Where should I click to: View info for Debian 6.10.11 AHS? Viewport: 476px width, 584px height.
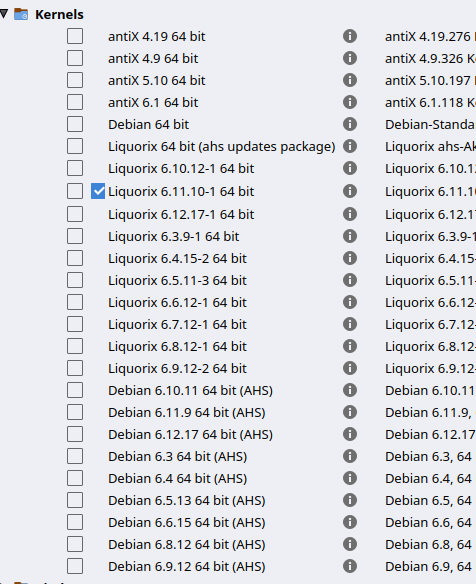[x=350, y=390]
